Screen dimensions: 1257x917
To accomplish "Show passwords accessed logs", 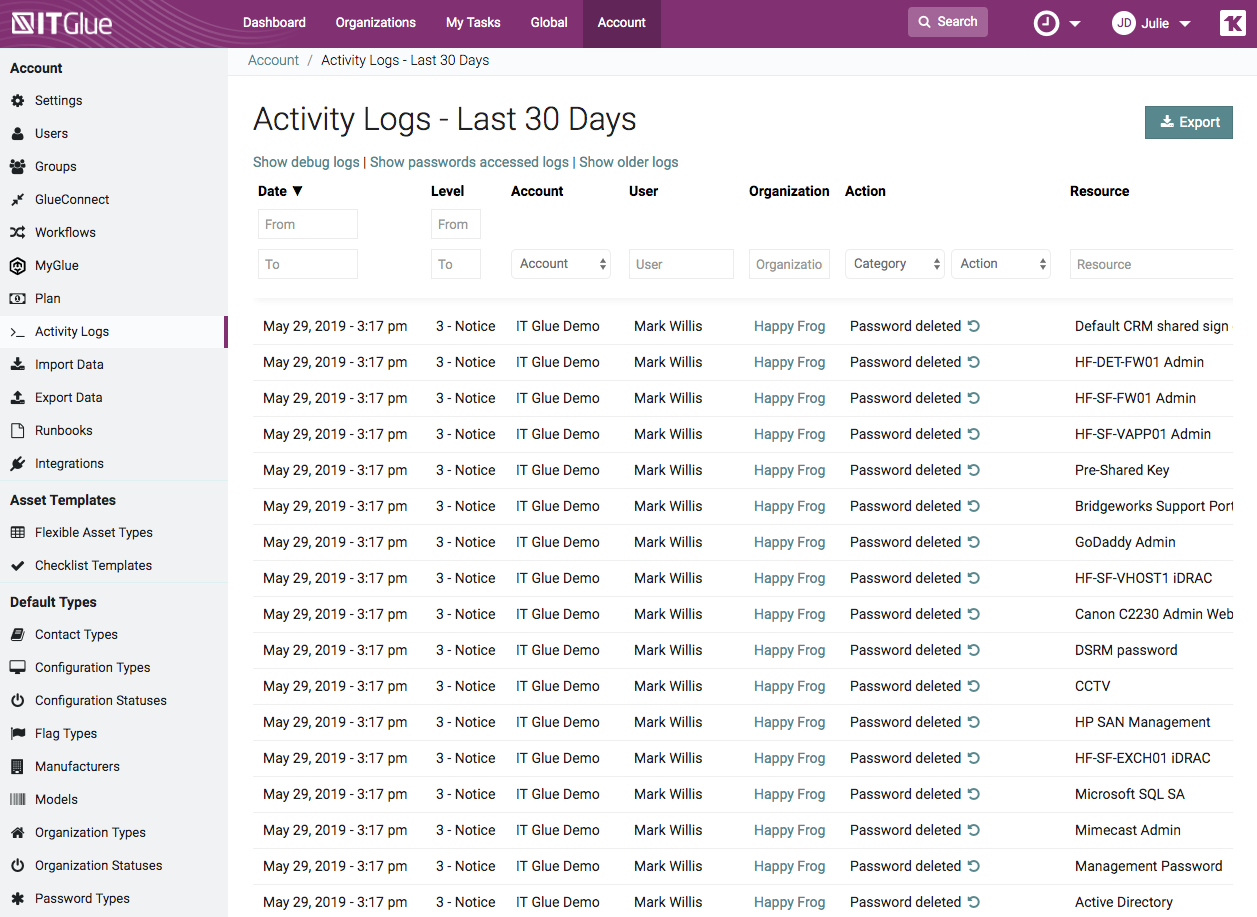I will click(x=468, y=161).
